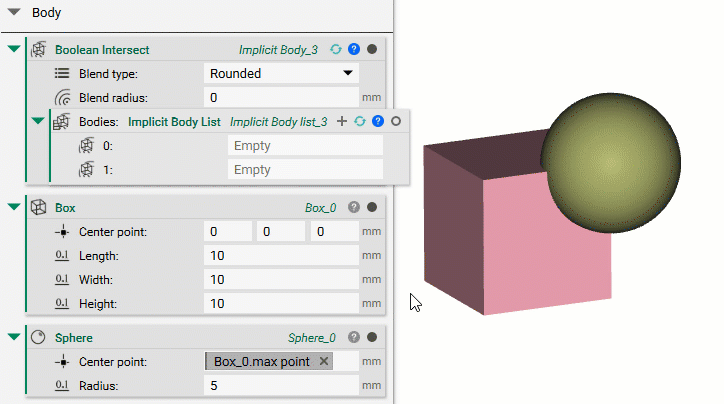
Task: Edit the Sphere Radius field
Action: 281,386
